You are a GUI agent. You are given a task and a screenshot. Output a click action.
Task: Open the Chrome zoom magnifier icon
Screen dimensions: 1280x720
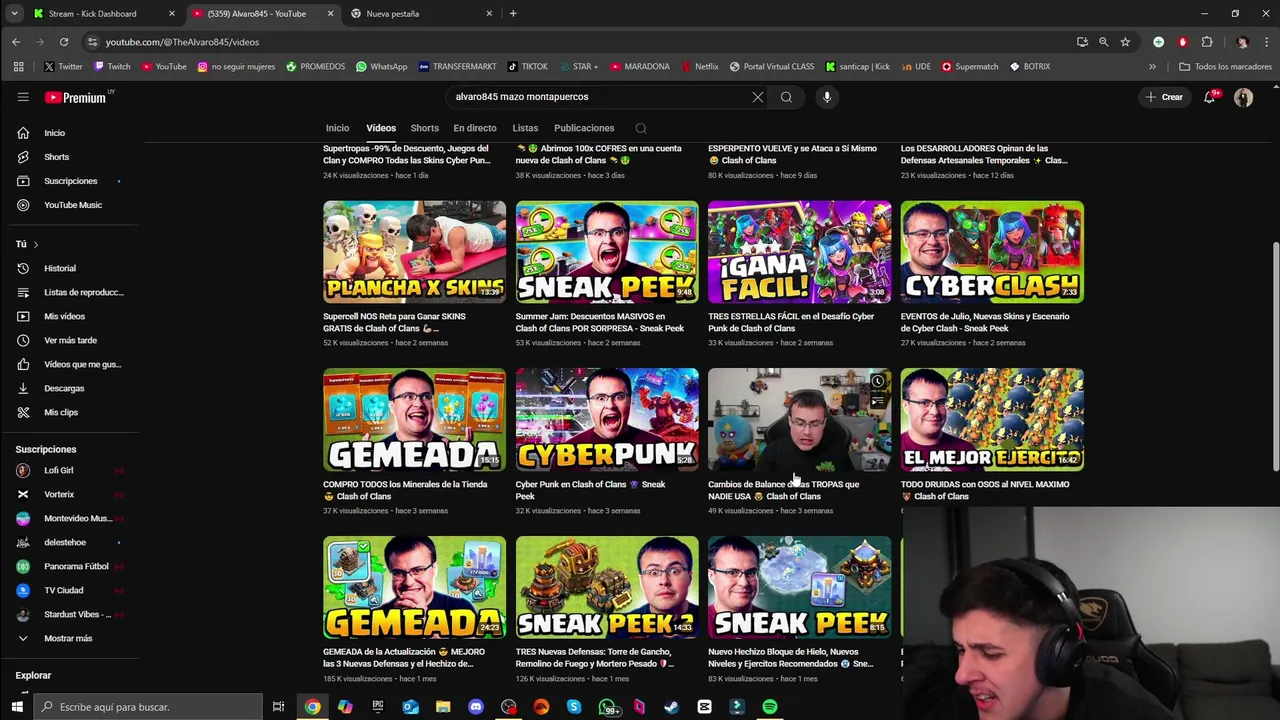pos(1103,42)
